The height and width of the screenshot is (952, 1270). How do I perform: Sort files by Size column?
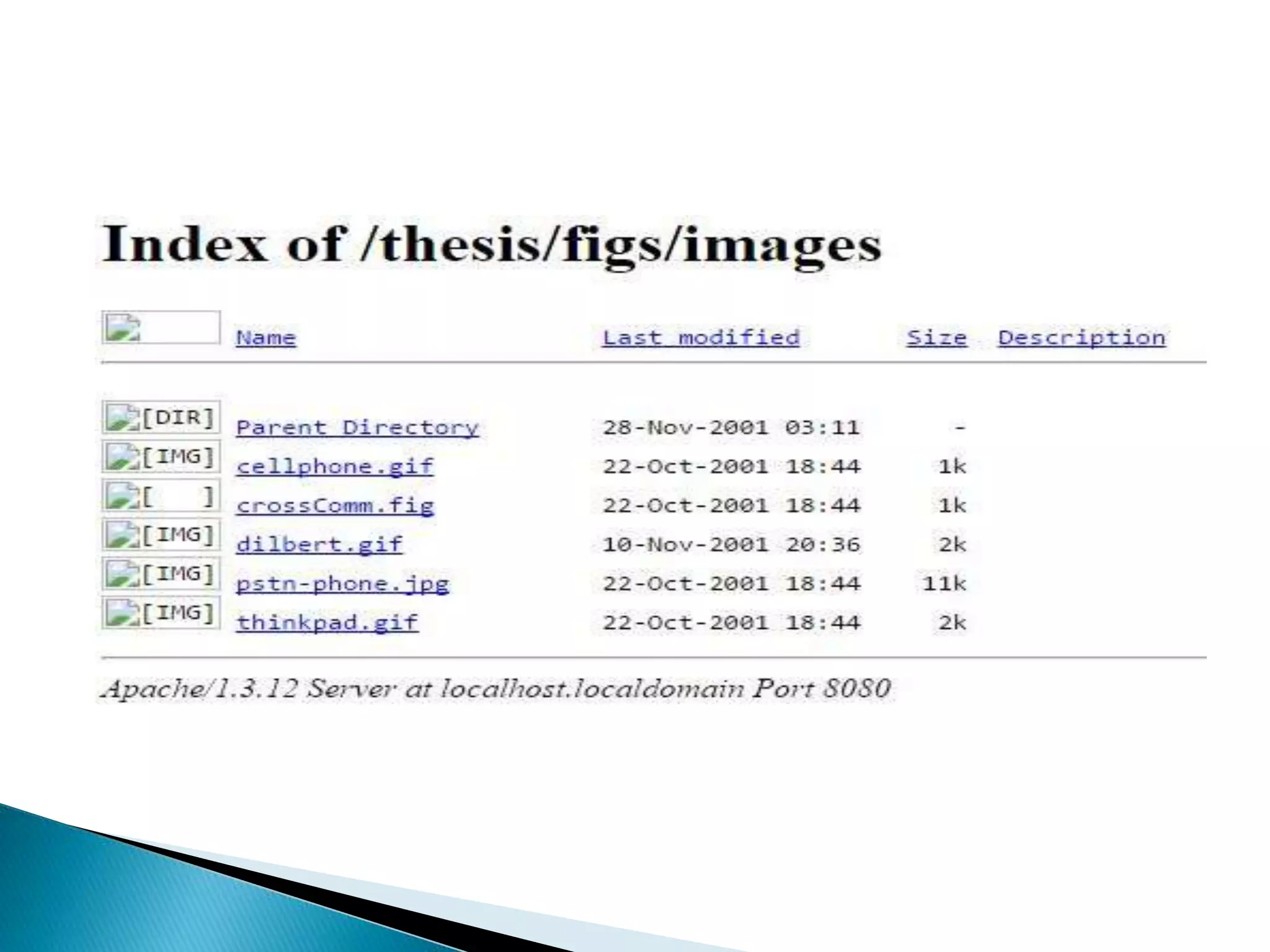[x=936, y=338]
